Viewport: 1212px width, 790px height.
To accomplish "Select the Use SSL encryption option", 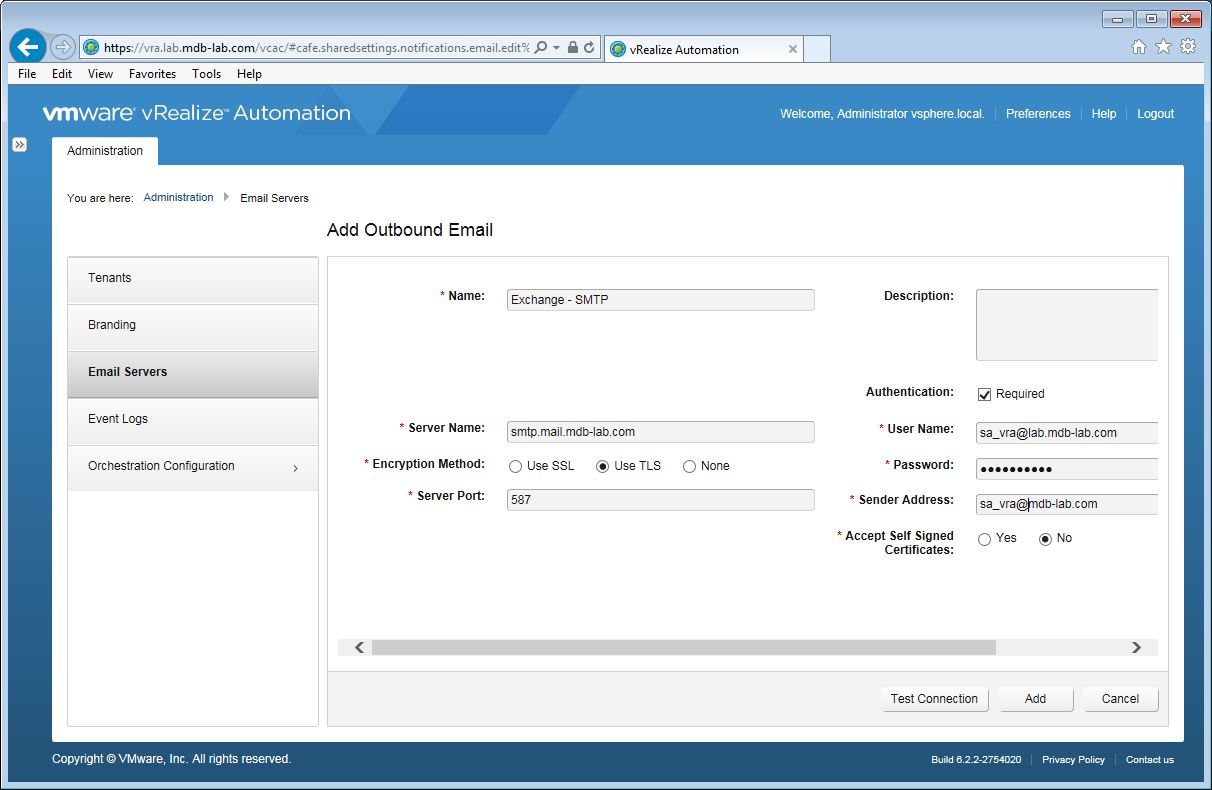I will pyautogui.click(x=516, y=466).
